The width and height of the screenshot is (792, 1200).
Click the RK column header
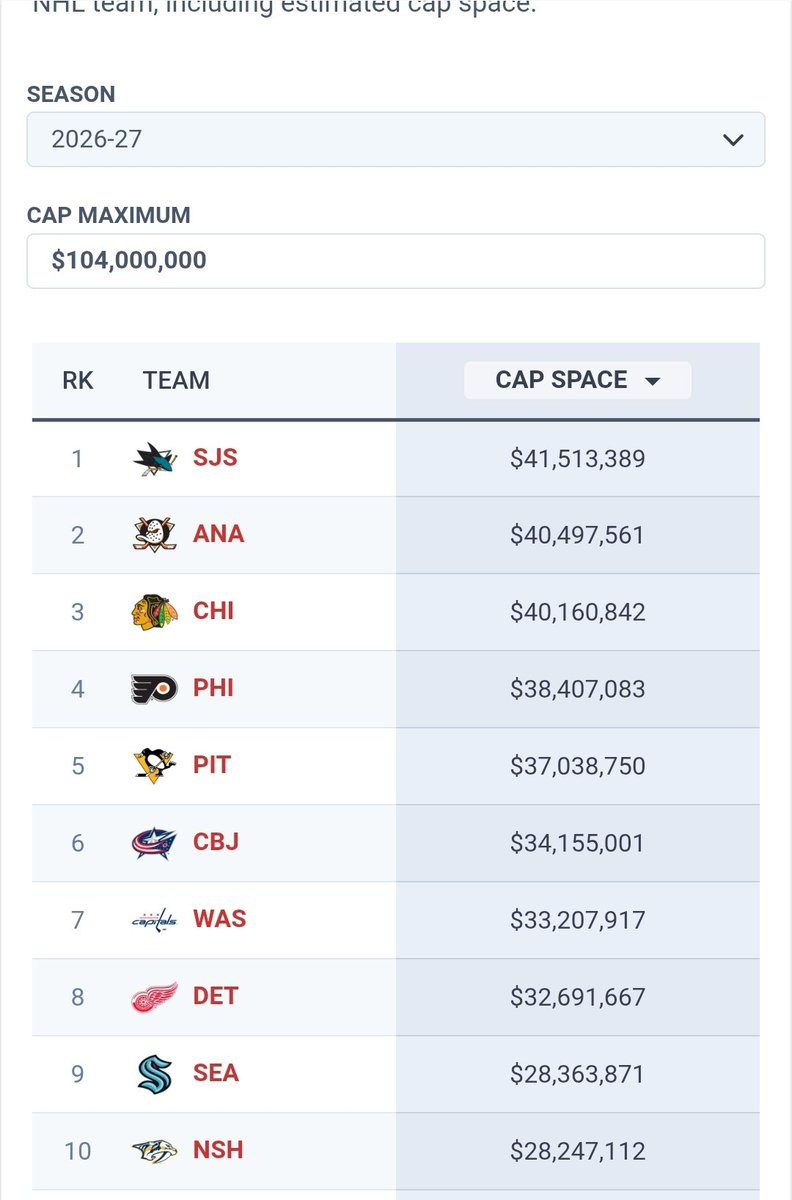click(x=77, y=380)
